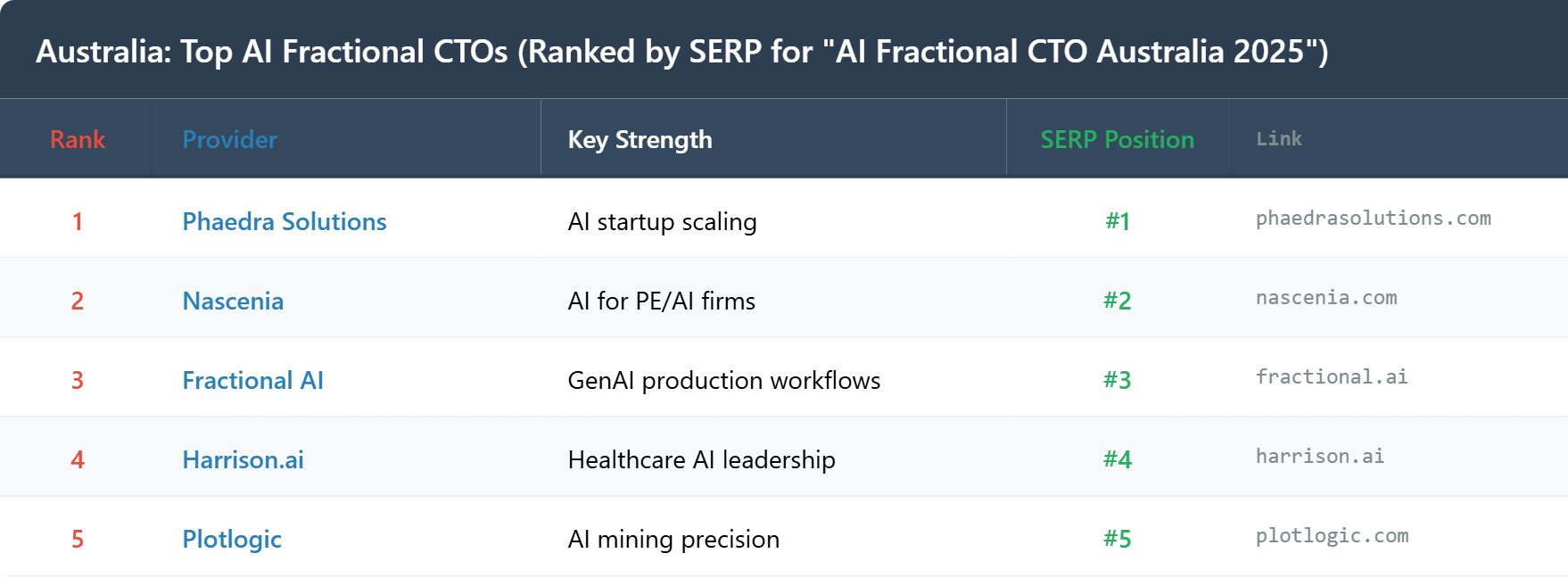Click the Rank column header
1568x578 pixels.
coord(78,139)
